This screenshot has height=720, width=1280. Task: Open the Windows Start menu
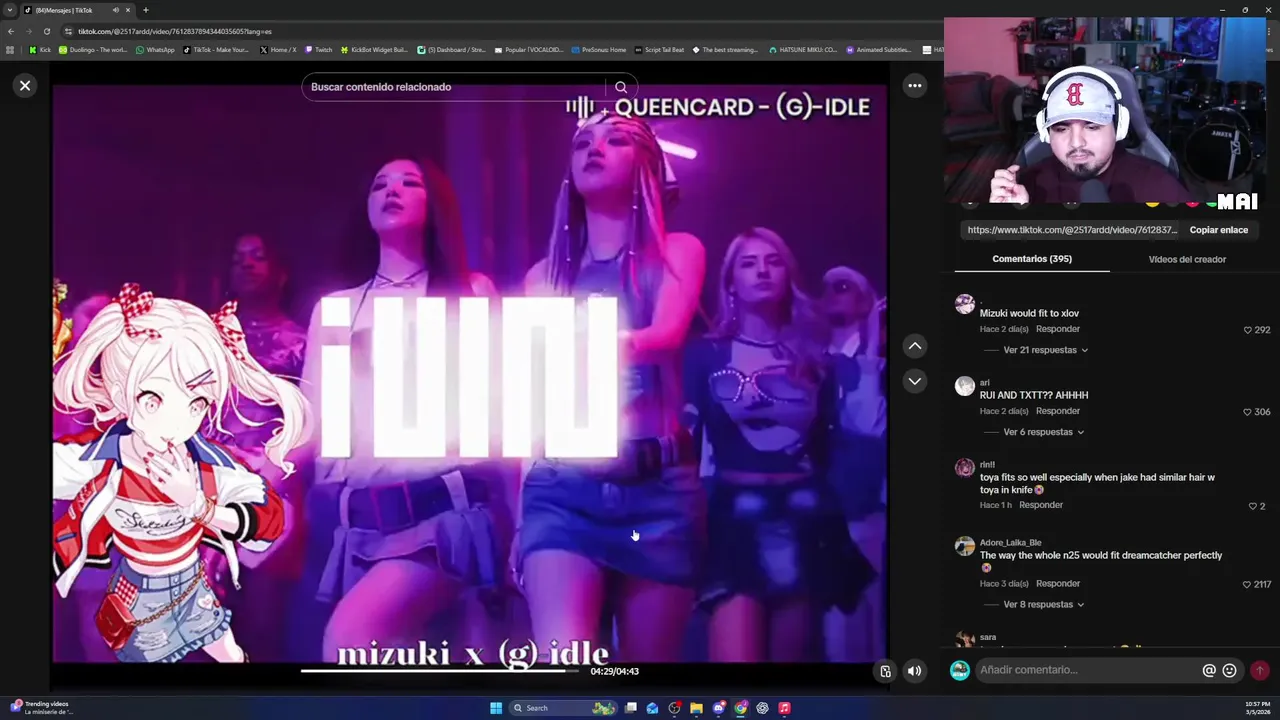(496, 708)
